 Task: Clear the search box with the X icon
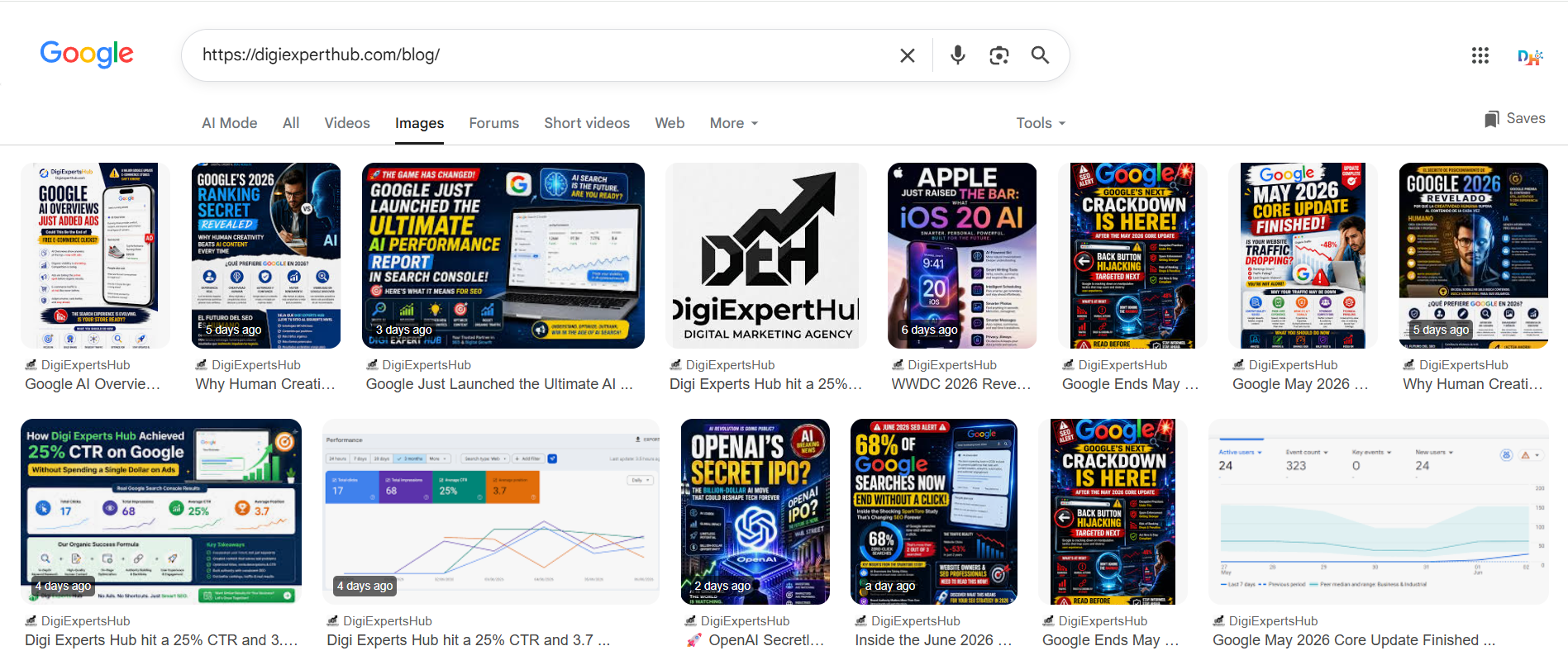[x=907, y=55]
